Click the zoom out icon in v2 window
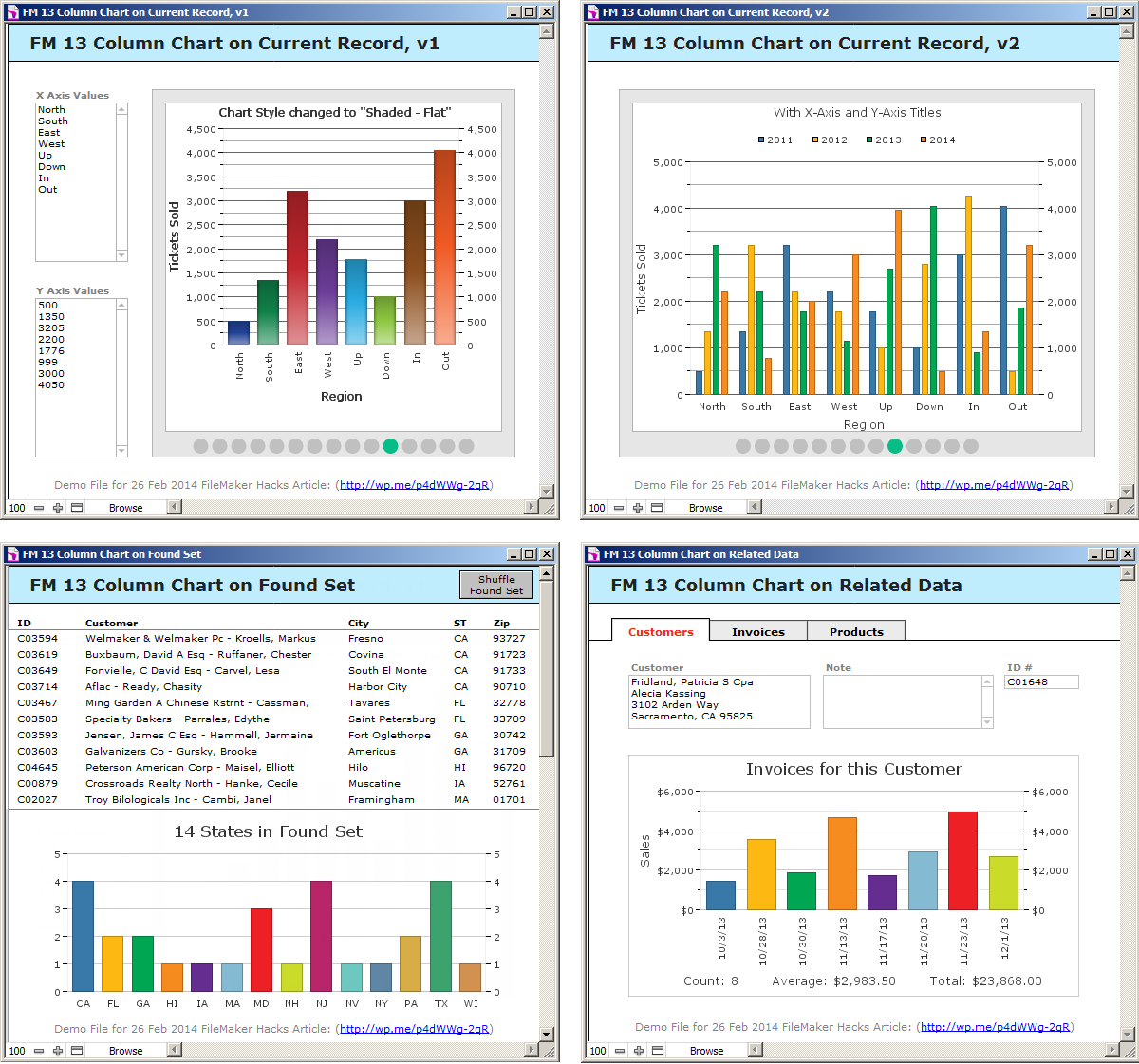The width and height of the screenshot is (1139, 1064). coord(618,508)
